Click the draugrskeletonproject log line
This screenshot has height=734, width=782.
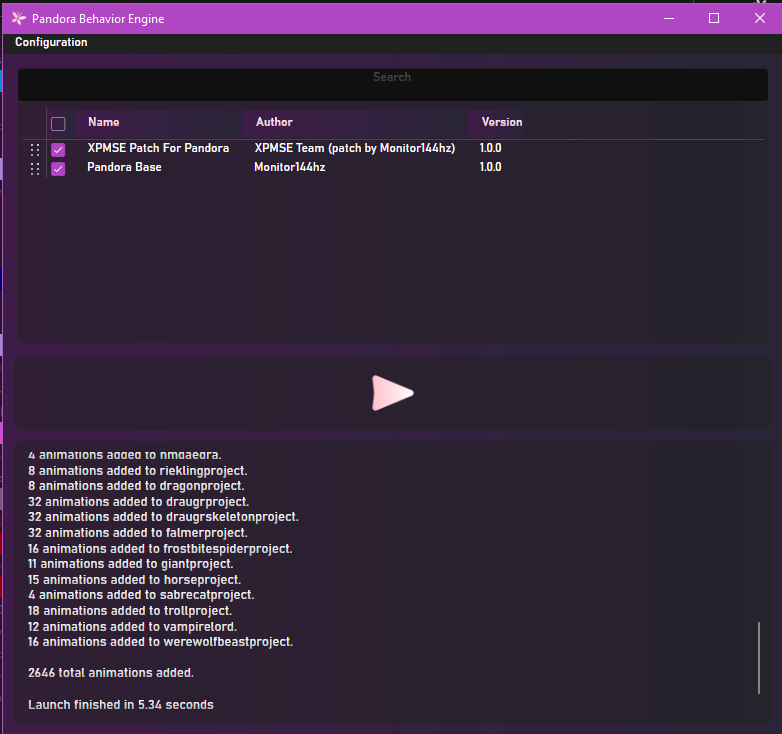(164, 517)
